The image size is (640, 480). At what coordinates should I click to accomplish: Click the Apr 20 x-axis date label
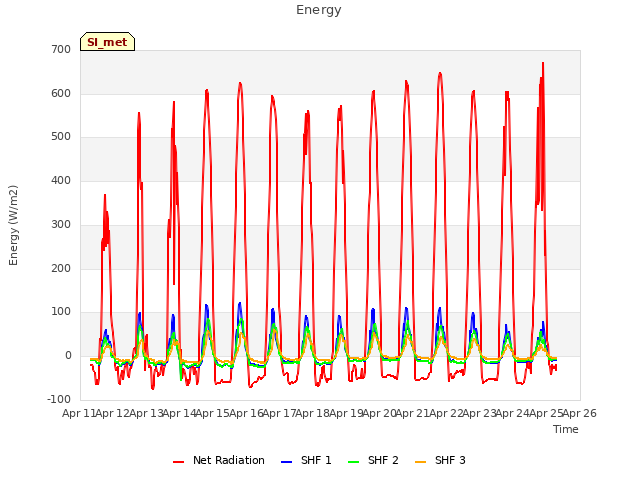click(380, 413)
